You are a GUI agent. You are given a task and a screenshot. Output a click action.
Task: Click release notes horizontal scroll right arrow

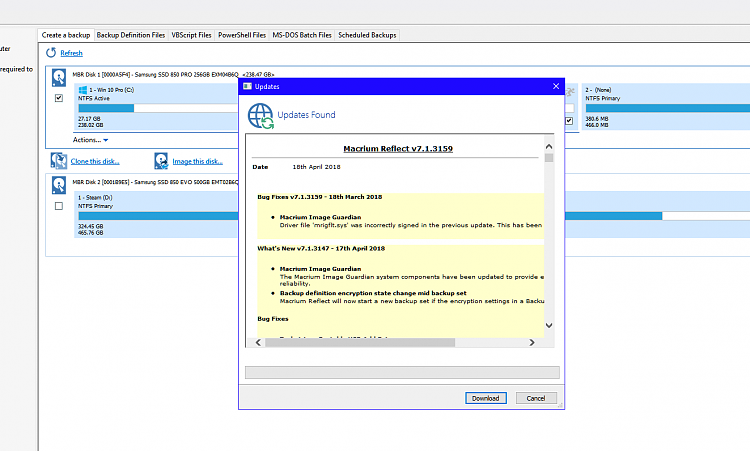pyautogui.click(x=532, y=342)
